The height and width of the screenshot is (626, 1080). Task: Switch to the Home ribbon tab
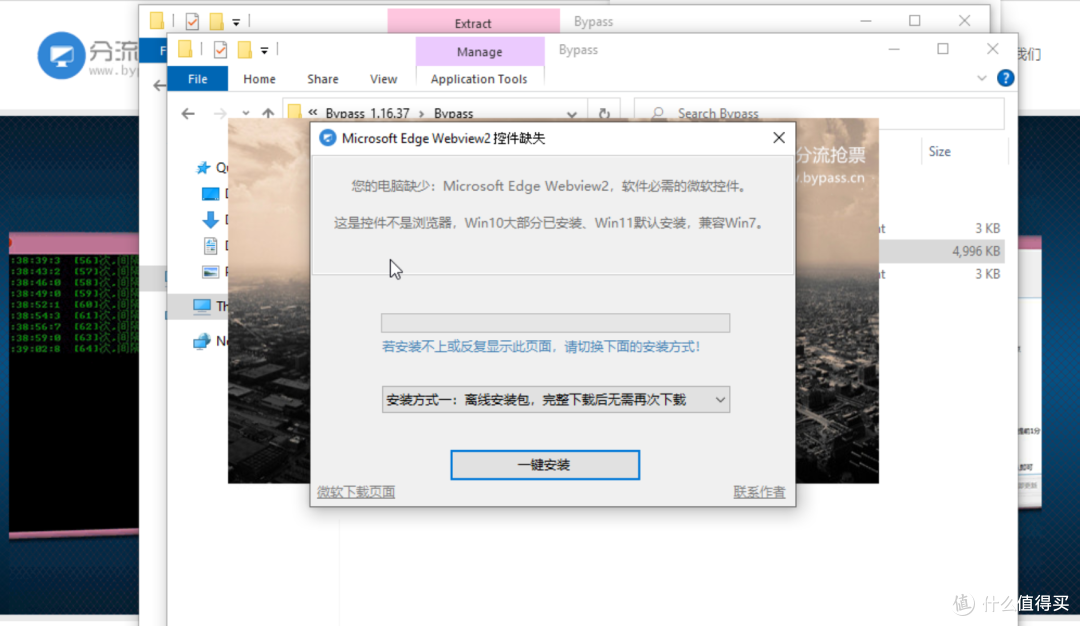pos(259,79)
